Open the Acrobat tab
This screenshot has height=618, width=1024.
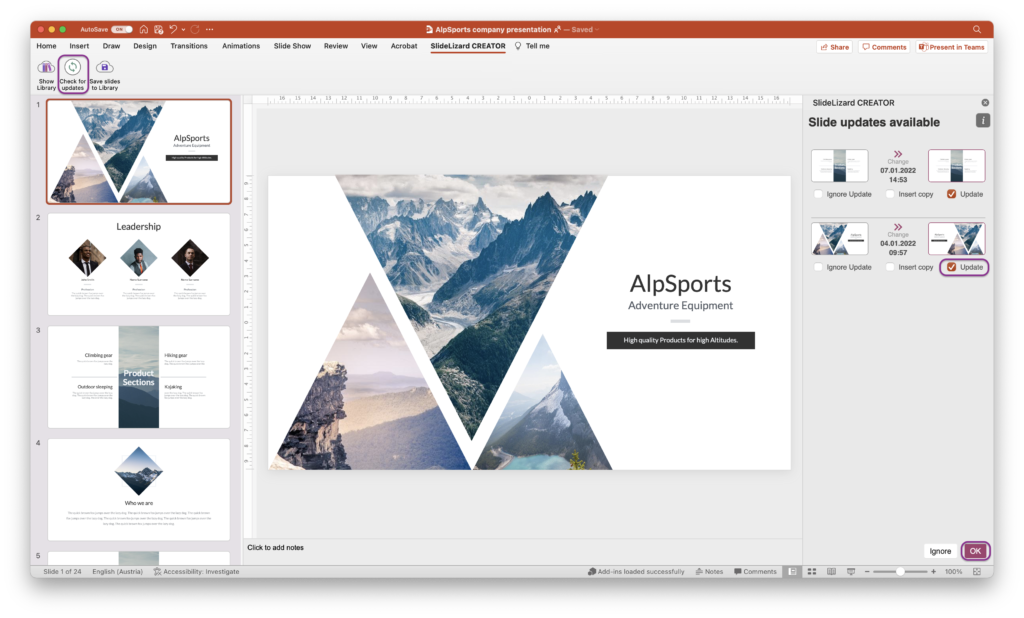coord(404,46)
